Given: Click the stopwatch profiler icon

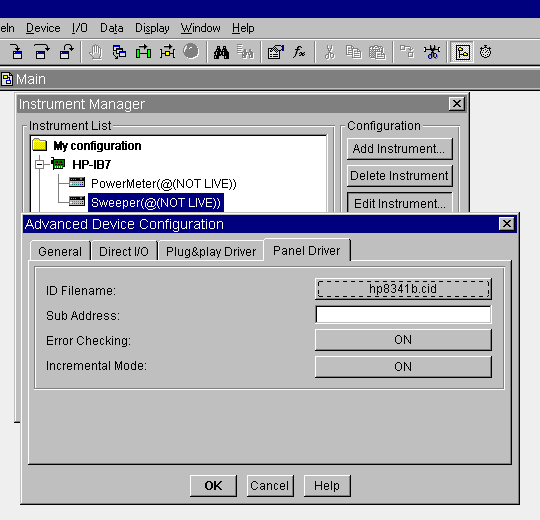Looking at the screenshot, I should coord(486,52).
